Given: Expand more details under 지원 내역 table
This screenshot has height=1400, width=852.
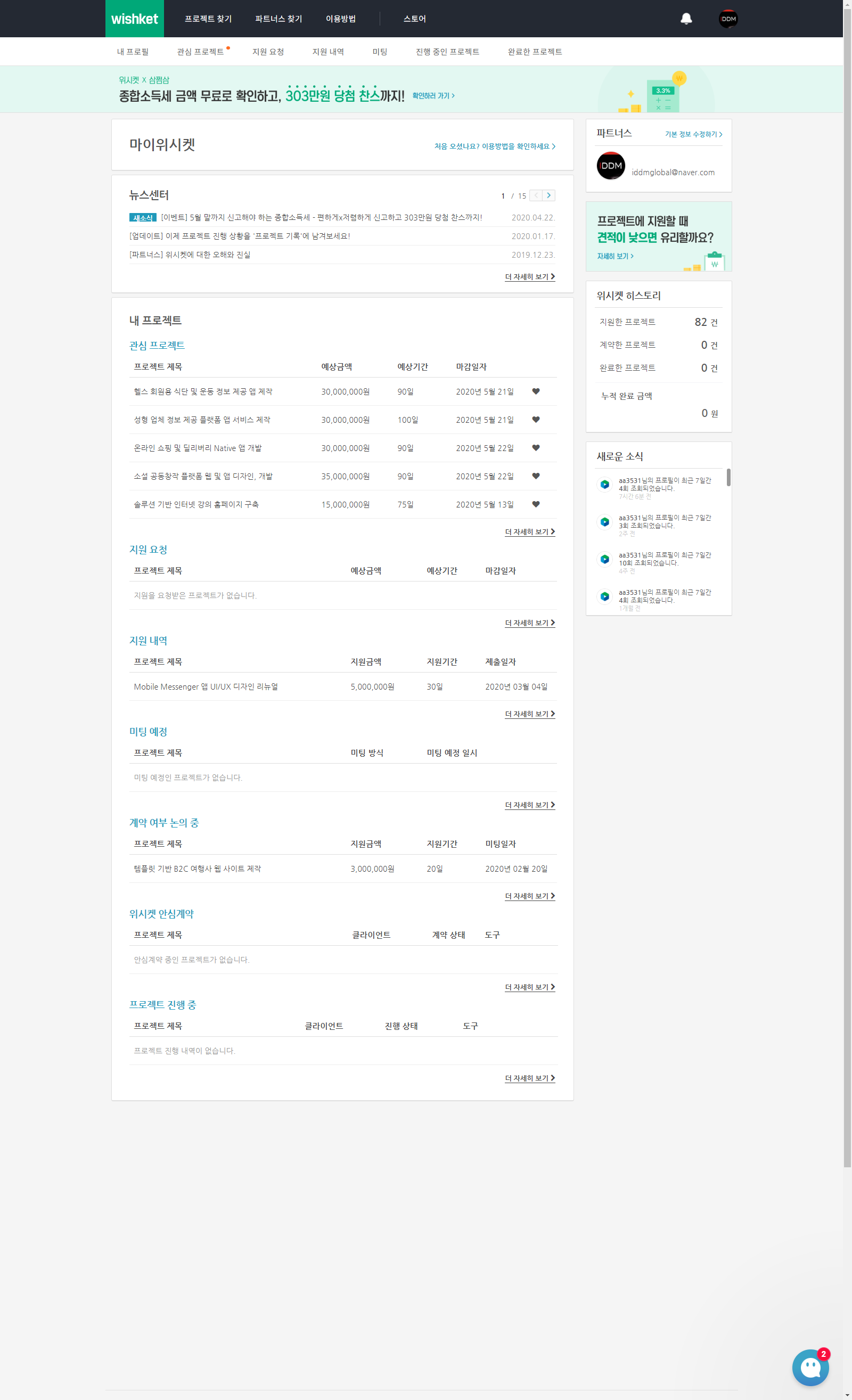Looking at the screenshot, I should pyautogui.click(x=529, y=714).
